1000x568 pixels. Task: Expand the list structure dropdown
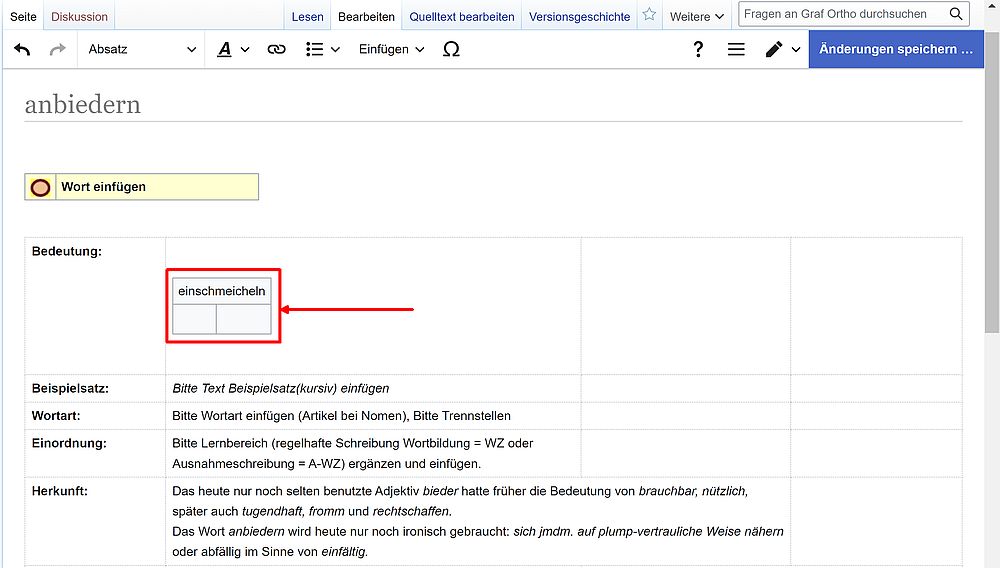tap(322, 49)
